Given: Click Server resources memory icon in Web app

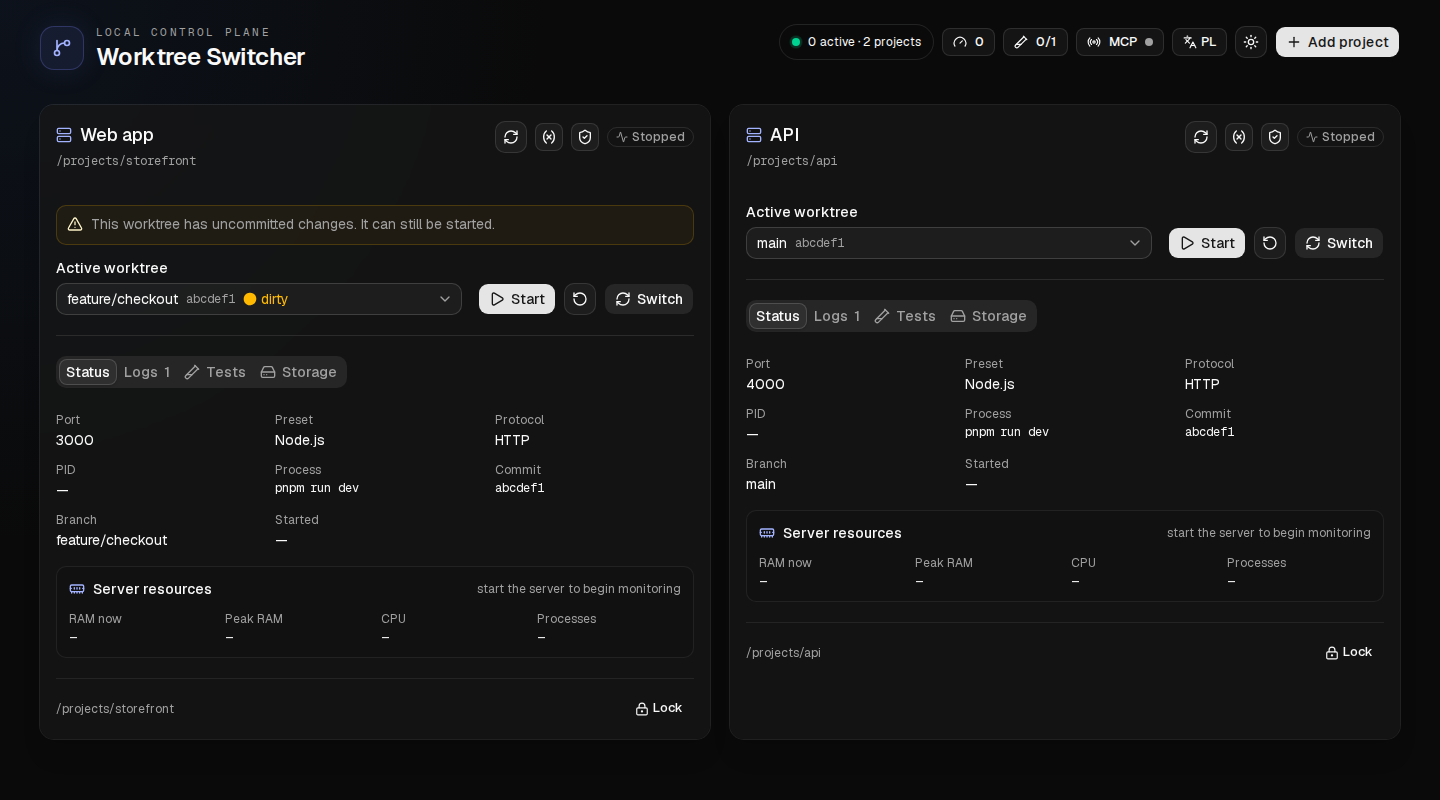Looking at the screenshot, I should (77, 589).
